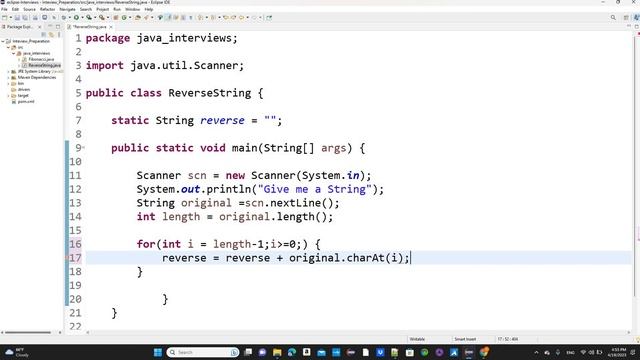Viewport: 640px width, 360px height.
Task: Open the New toolbar dropdown arrow
Action: pyautogui.click(x=10, y=18)
